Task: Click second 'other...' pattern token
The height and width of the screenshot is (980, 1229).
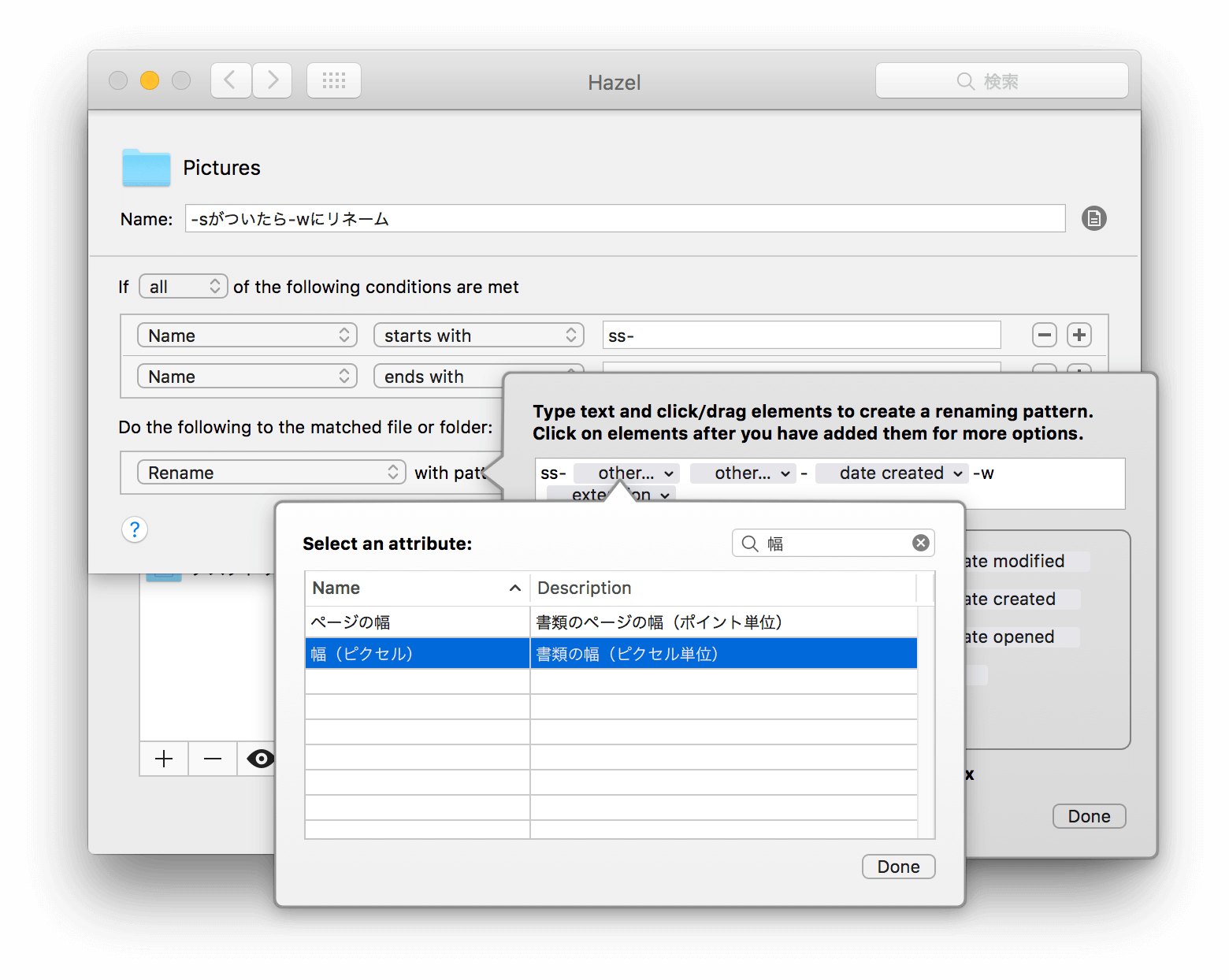Action: click(743, 473)
